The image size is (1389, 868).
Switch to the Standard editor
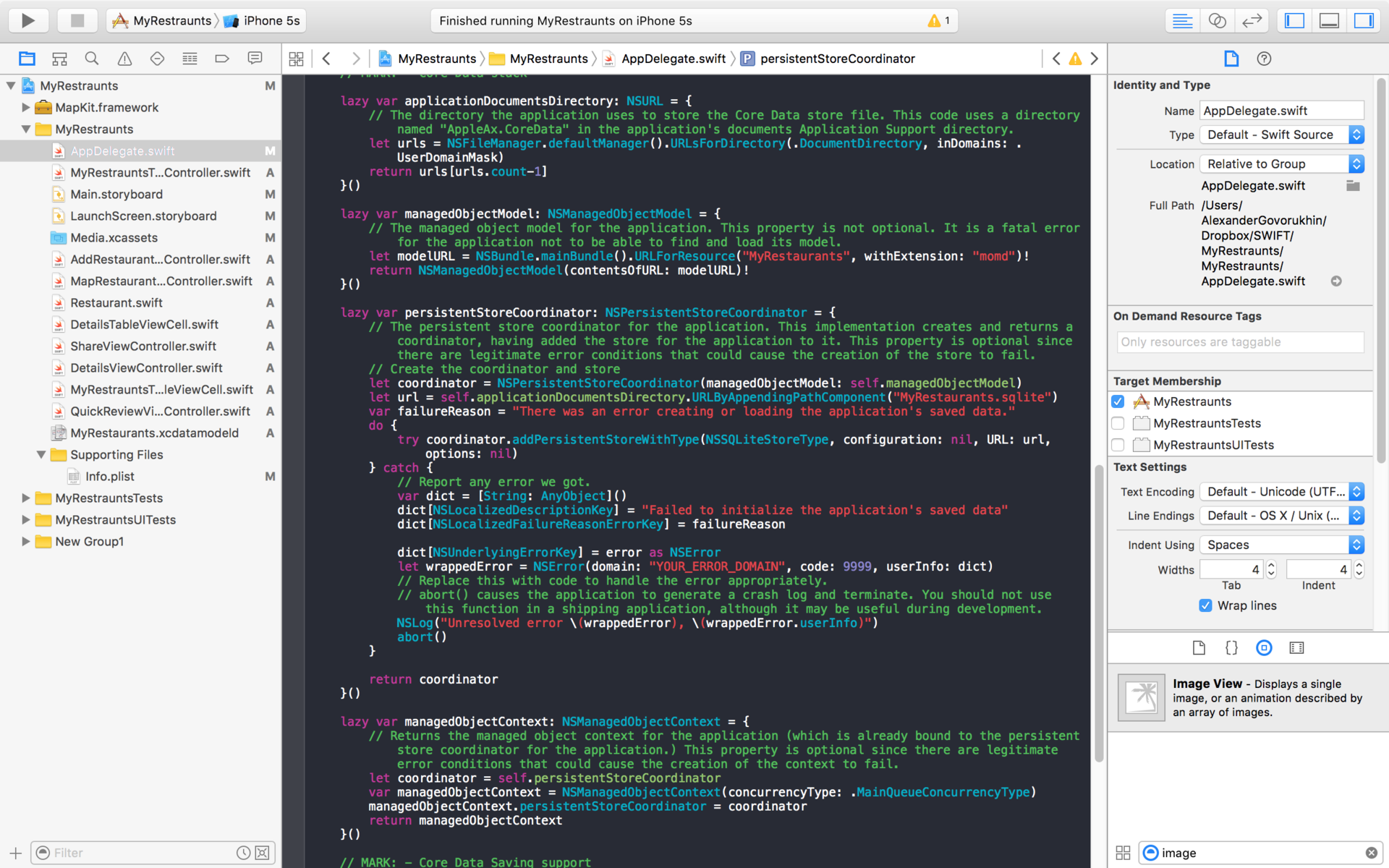[x=1182, y=20]
